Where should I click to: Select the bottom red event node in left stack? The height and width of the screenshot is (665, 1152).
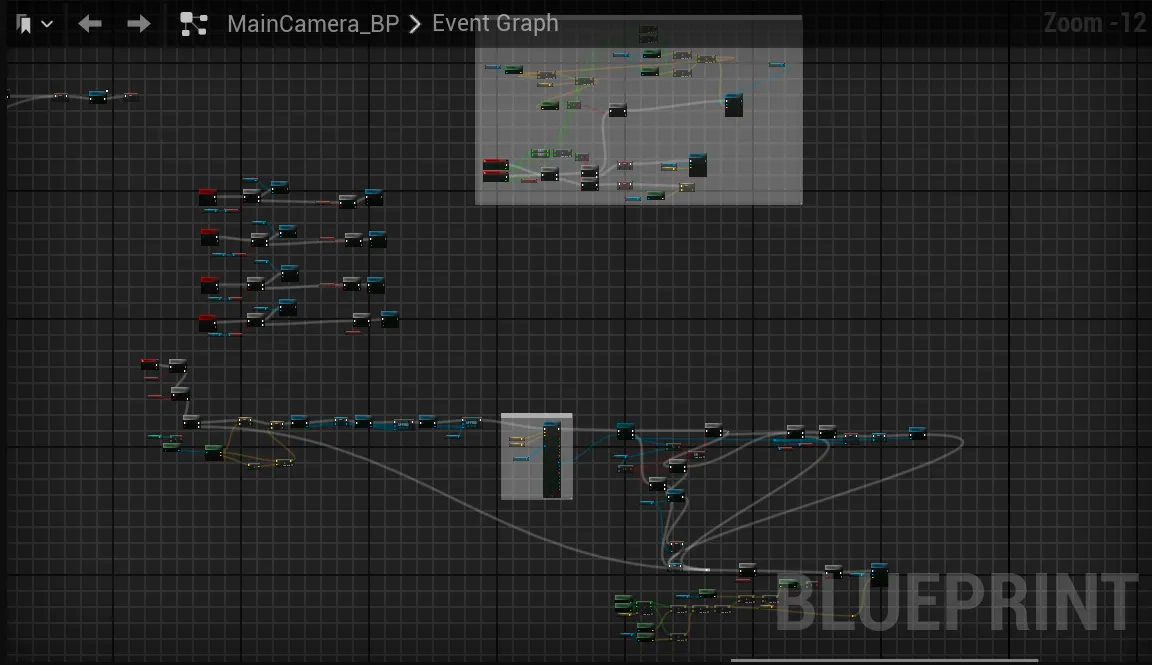tap(207, 323)
